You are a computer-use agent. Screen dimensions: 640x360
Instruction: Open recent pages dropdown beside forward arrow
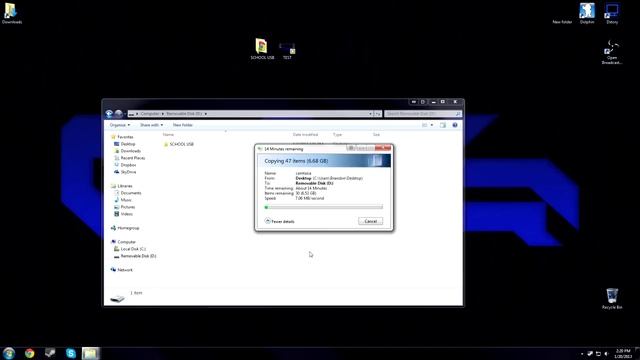tap(125, 114)
